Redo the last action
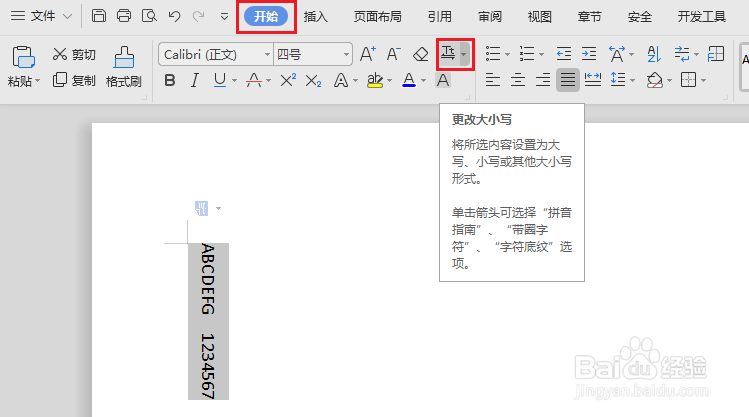 pos(199,16)
